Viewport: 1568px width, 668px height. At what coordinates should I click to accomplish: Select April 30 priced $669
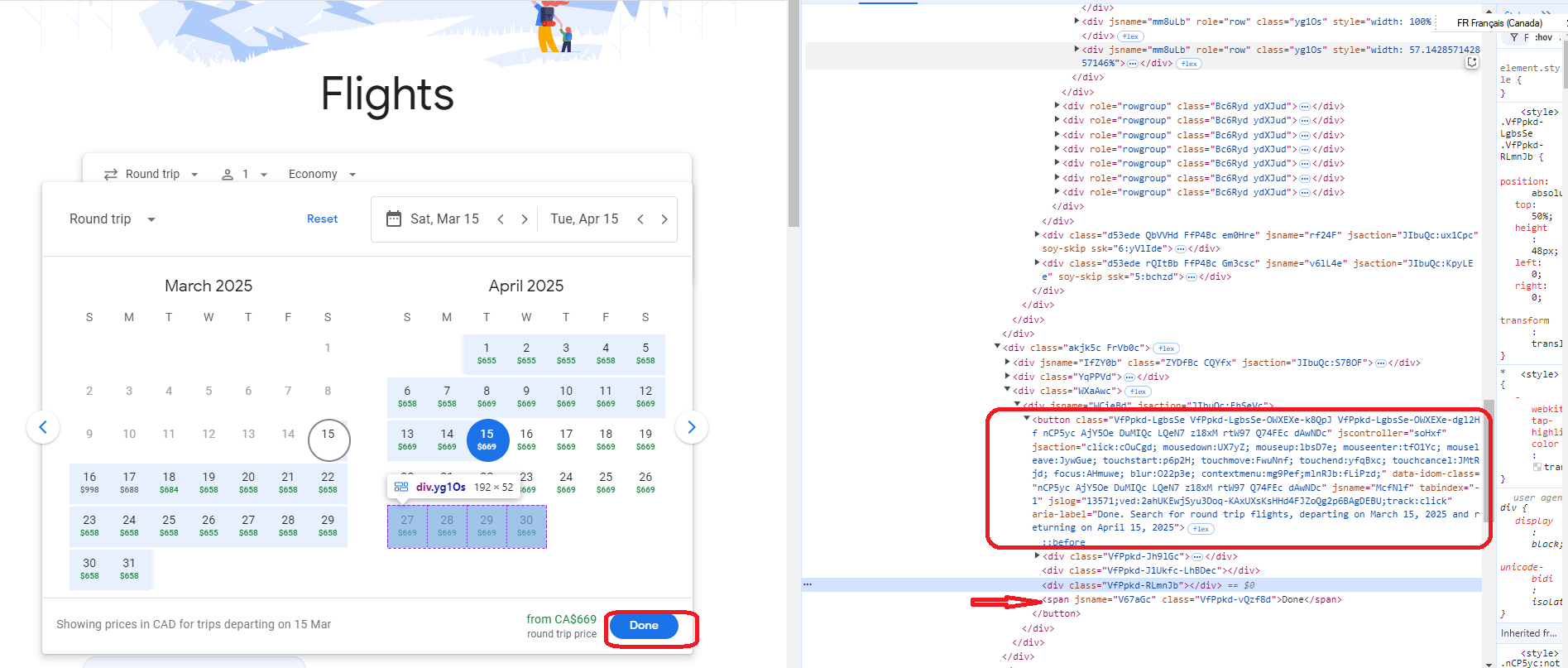coord(526,526)
